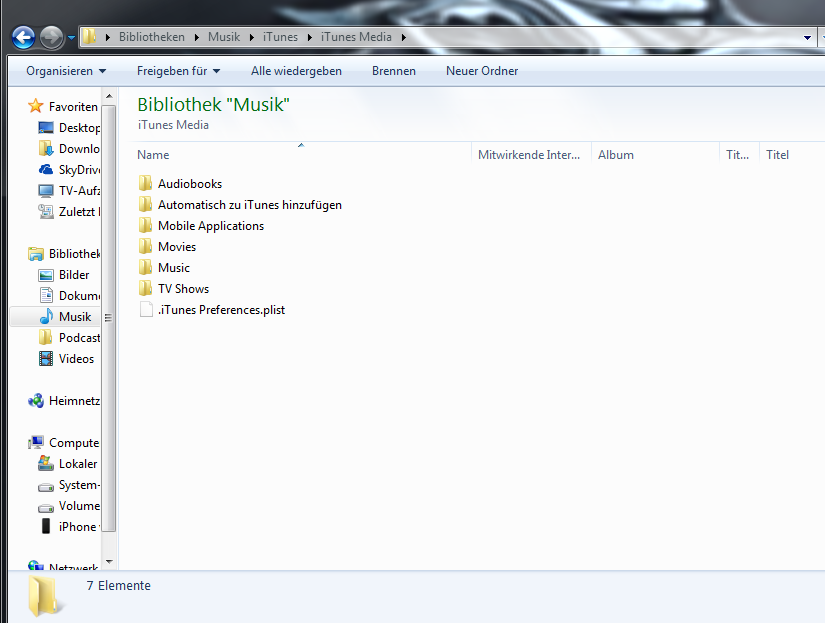Screen dimensions: 825x623
Task: Open the Organisieren menu
Action: point(66,71)
